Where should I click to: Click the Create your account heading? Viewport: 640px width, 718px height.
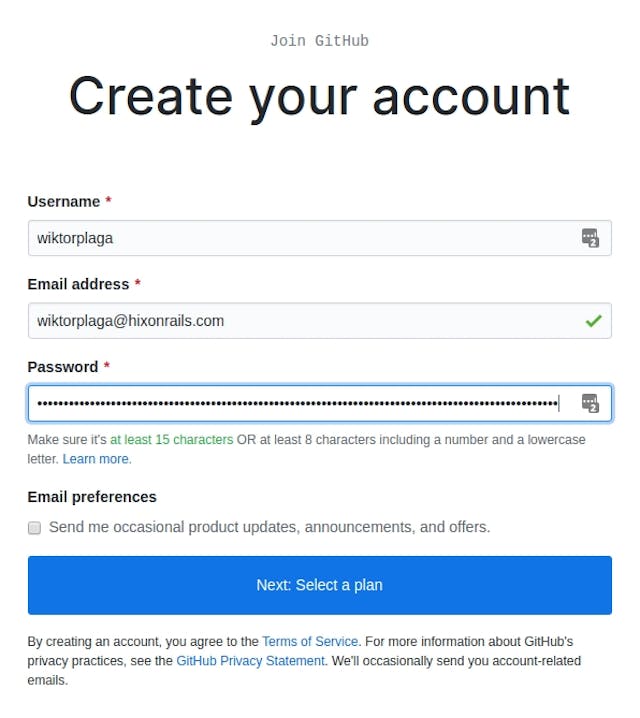[319, 96]
